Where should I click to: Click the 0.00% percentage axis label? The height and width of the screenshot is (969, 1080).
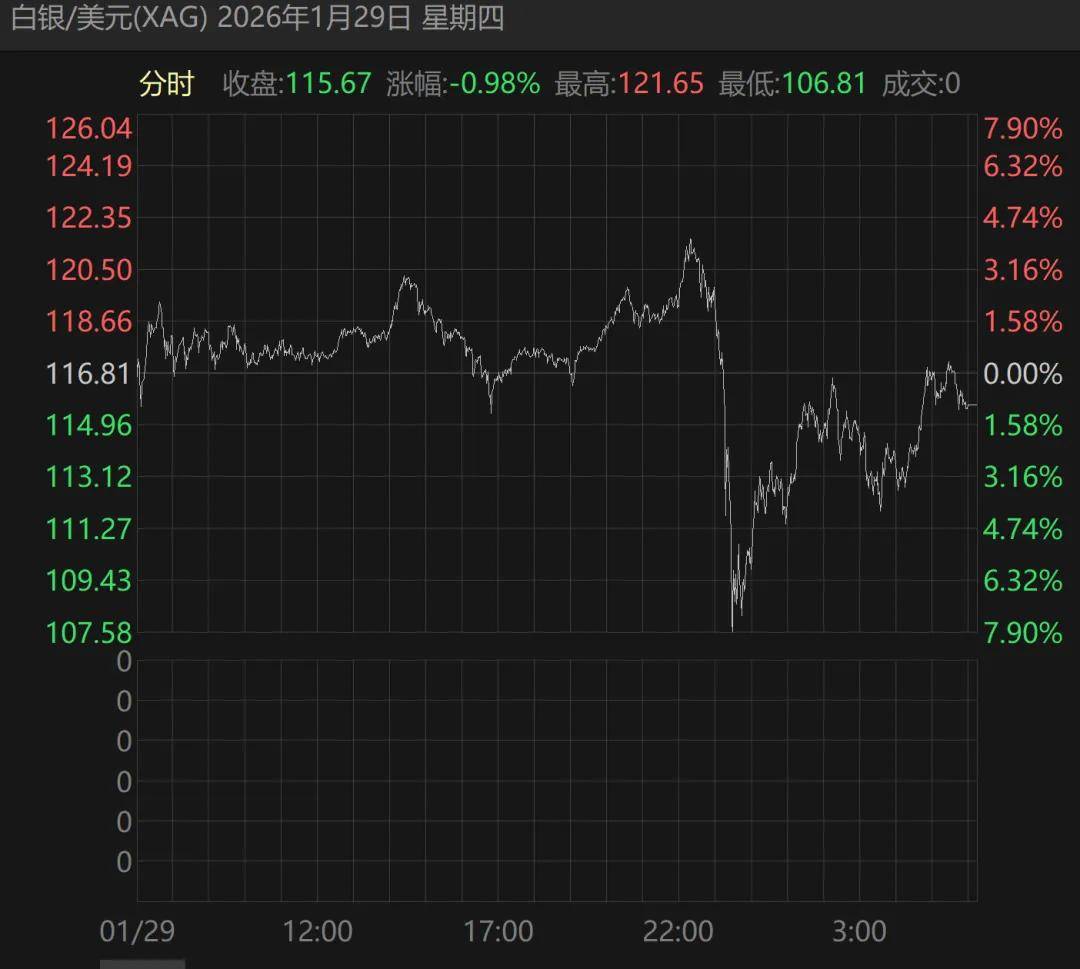(1022, 374)
